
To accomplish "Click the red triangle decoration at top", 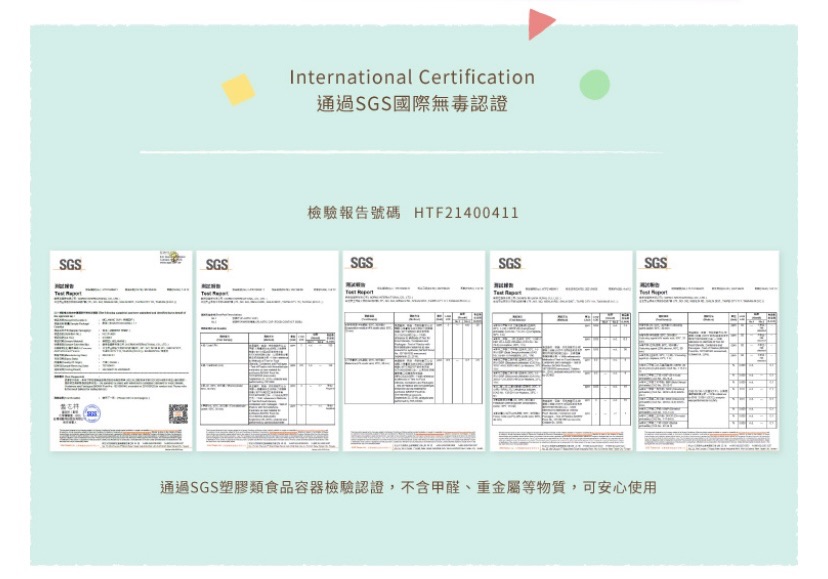I will pos(539,23).
